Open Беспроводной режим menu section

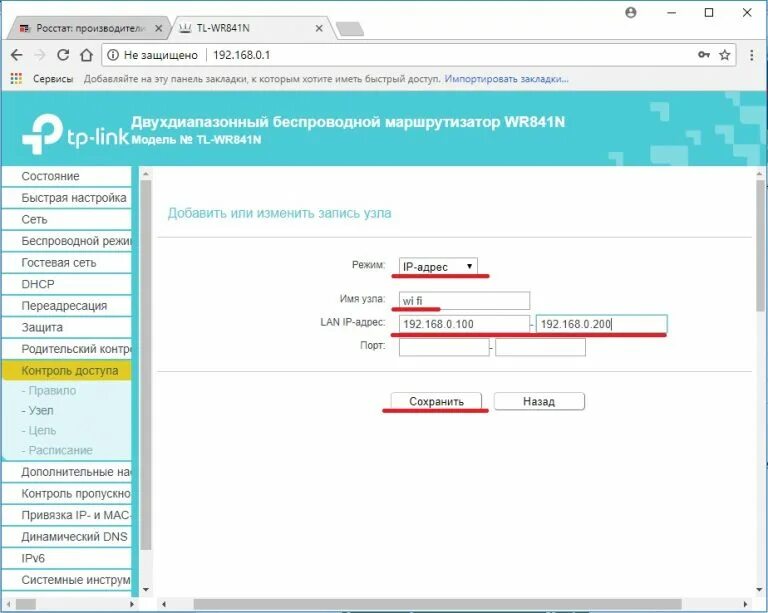pos(67,241)
